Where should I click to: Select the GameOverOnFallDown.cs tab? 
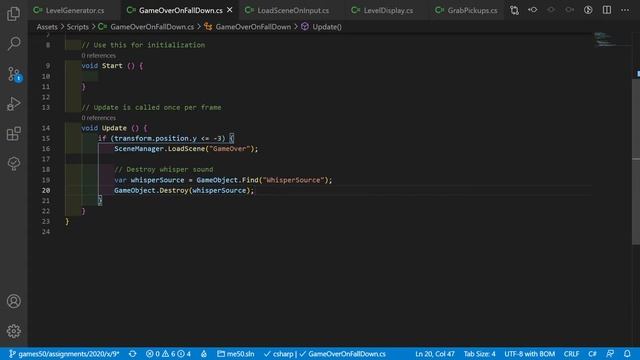point(180,10)
